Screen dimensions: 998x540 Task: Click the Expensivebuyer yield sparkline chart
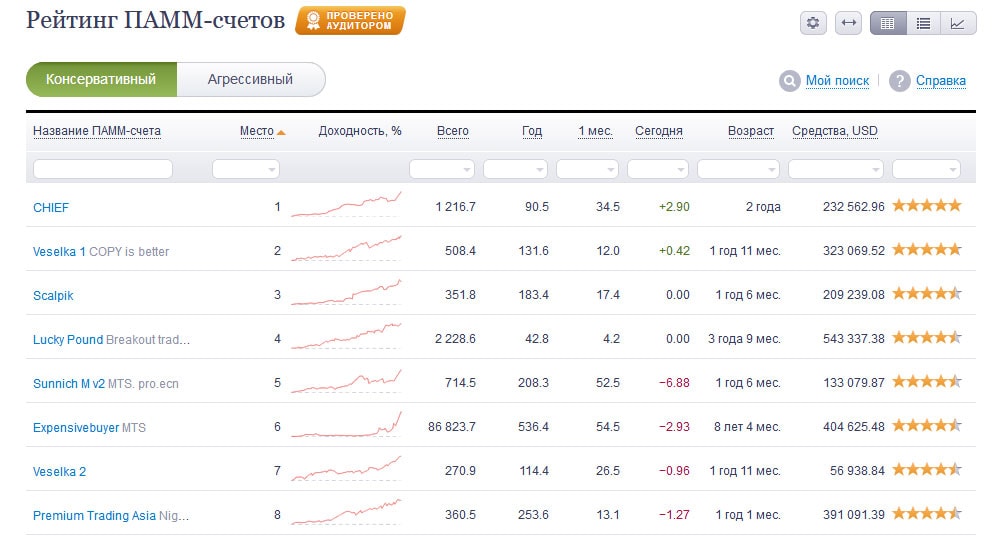(x=346, y=426)
